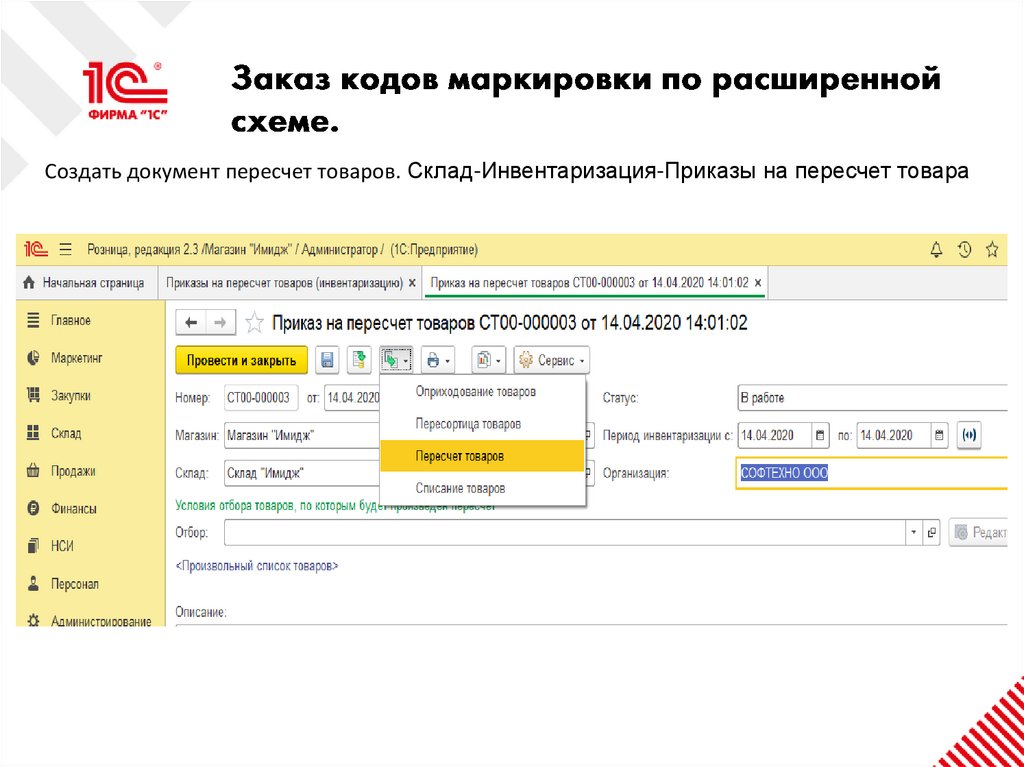Image resolution: width=1024 pixels, height=767 pixels.
Task: Open the Главное section
Action: (71, 321)
